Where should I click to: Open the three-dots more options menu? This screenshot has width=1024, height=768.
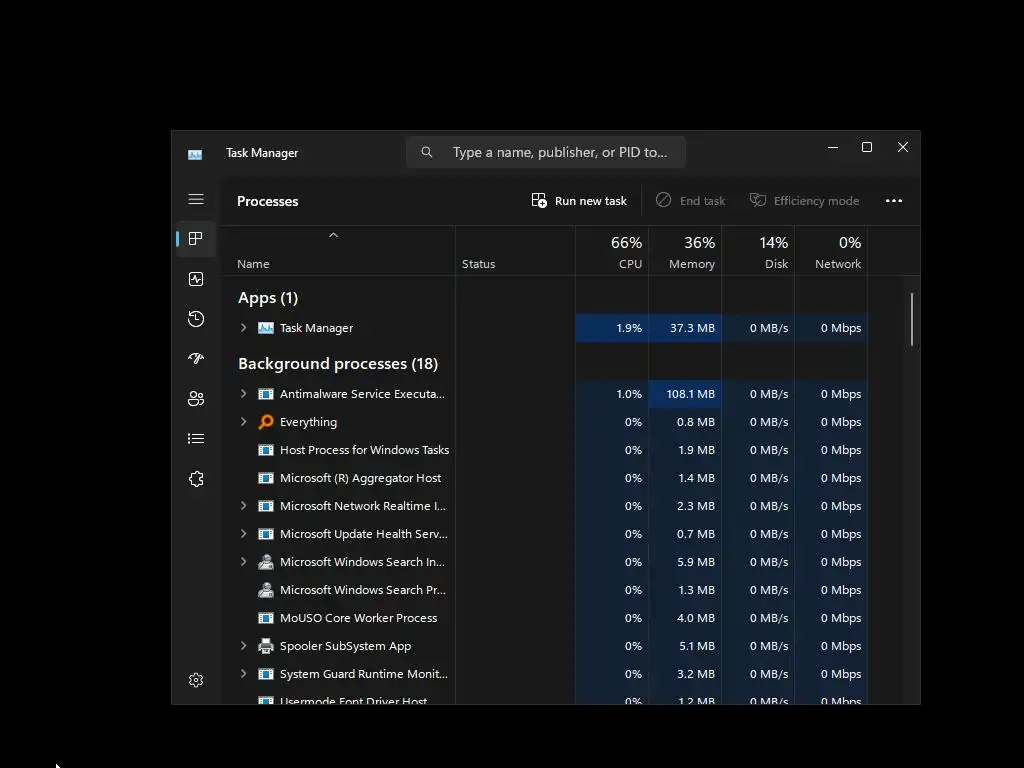(893, 200)
